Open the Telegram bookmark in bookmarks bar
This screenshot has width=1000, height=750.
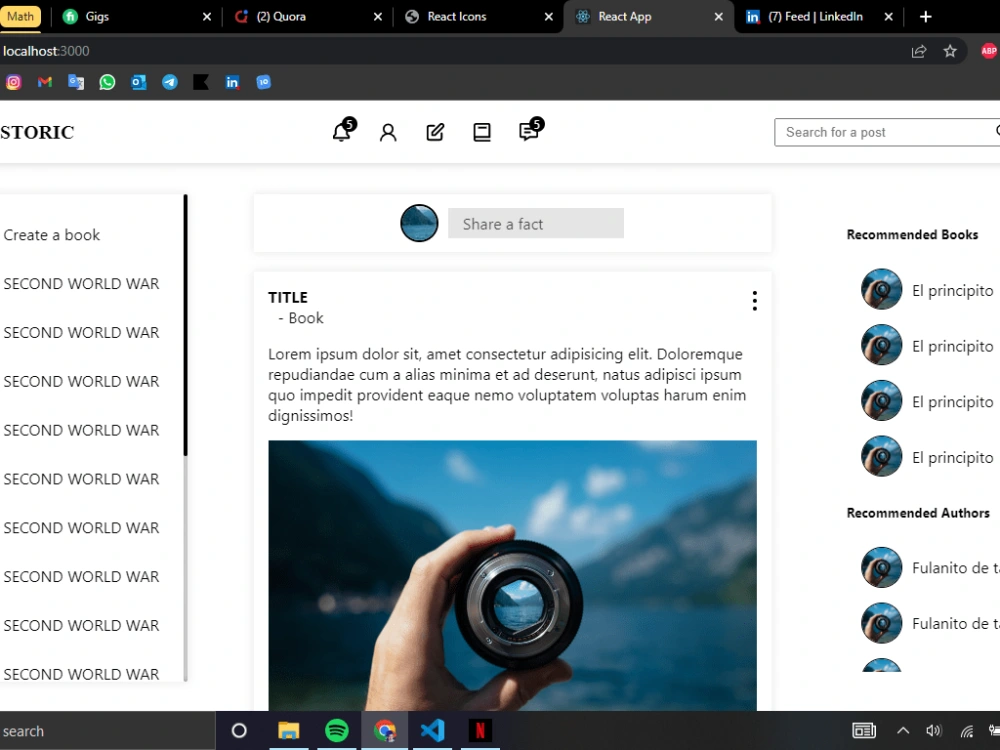click(169, 82)
